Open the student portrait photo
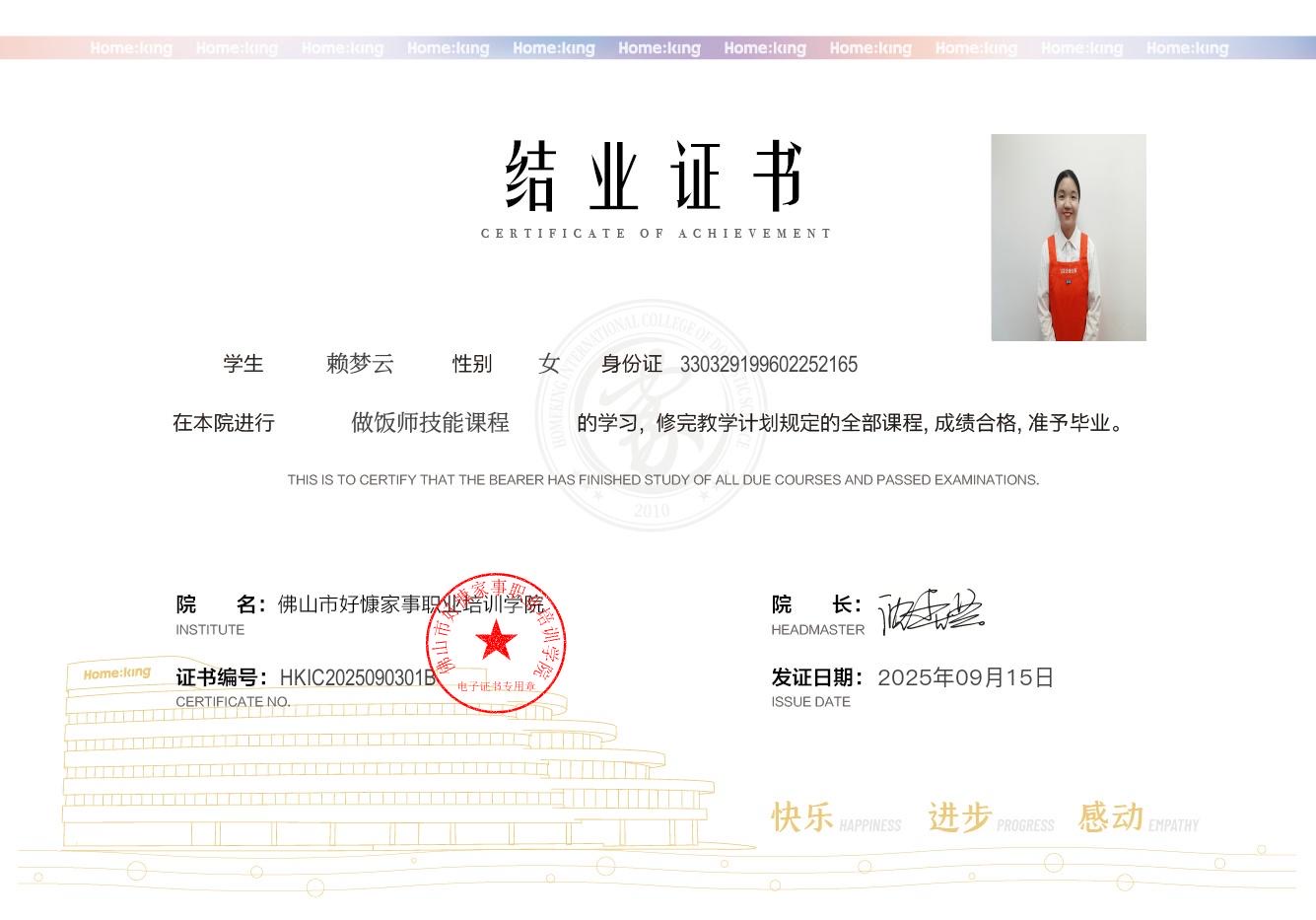 coord(1069,238)
